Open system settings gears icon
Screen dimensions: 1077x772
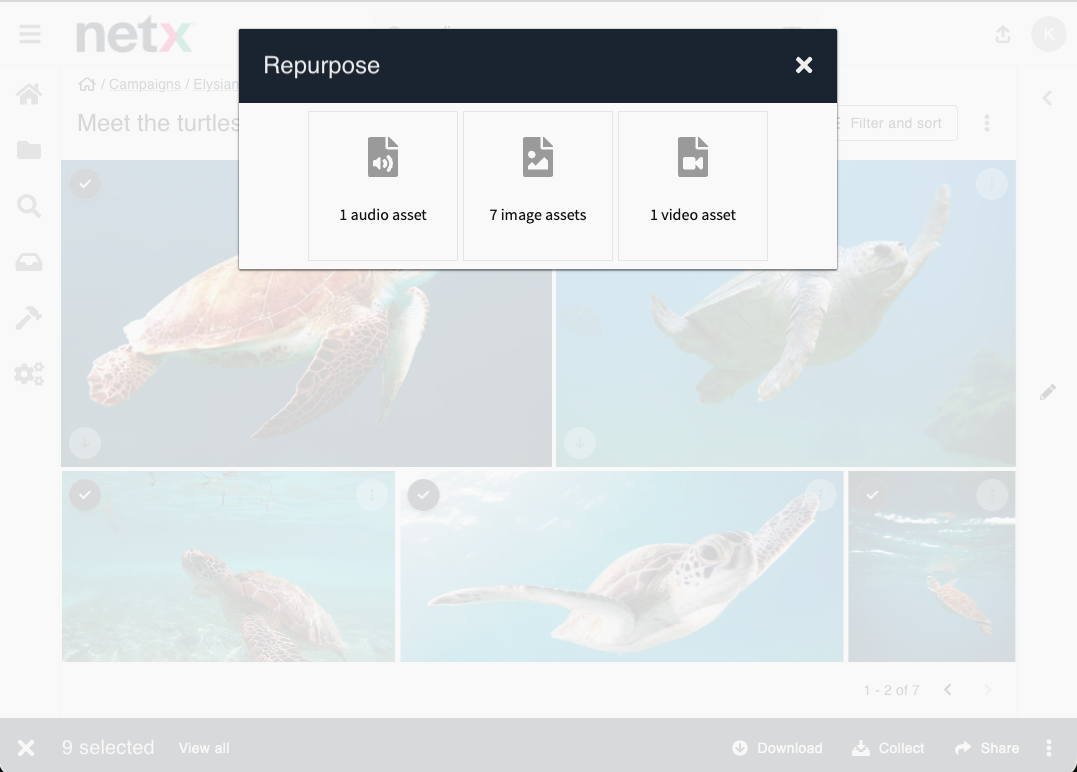(29, 374)
